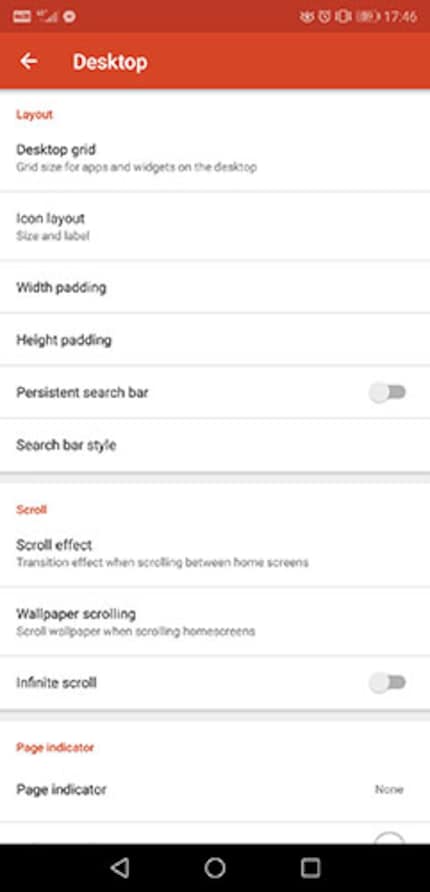Open recent apps with square button

(311, 868)
